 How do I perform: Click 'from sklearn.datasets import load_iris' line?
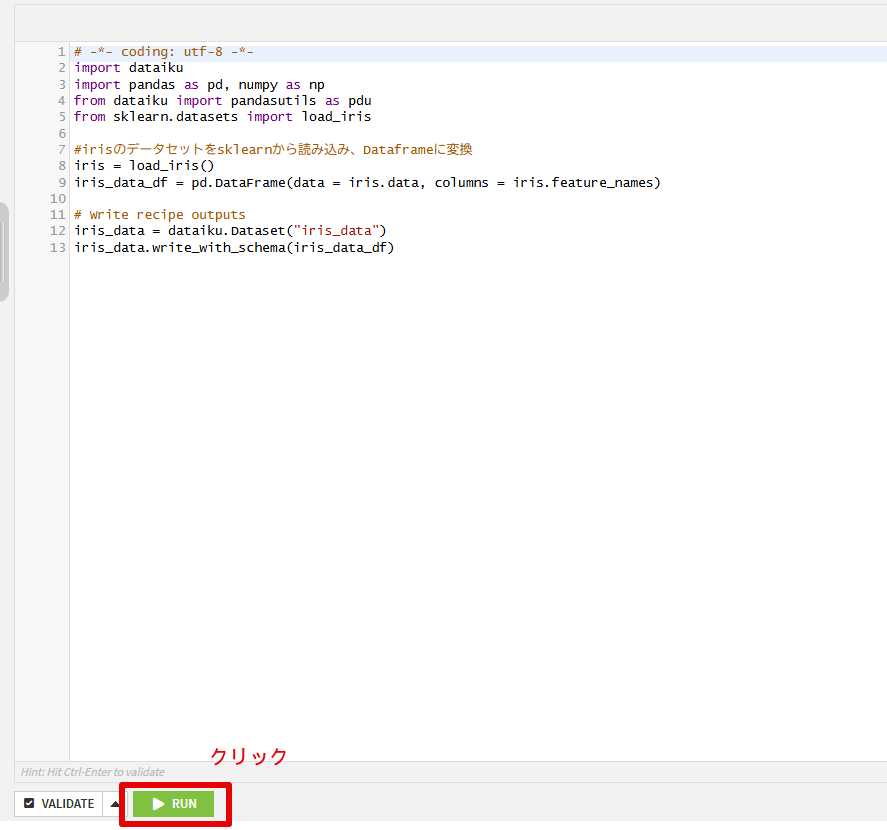[x=222, y=117]
